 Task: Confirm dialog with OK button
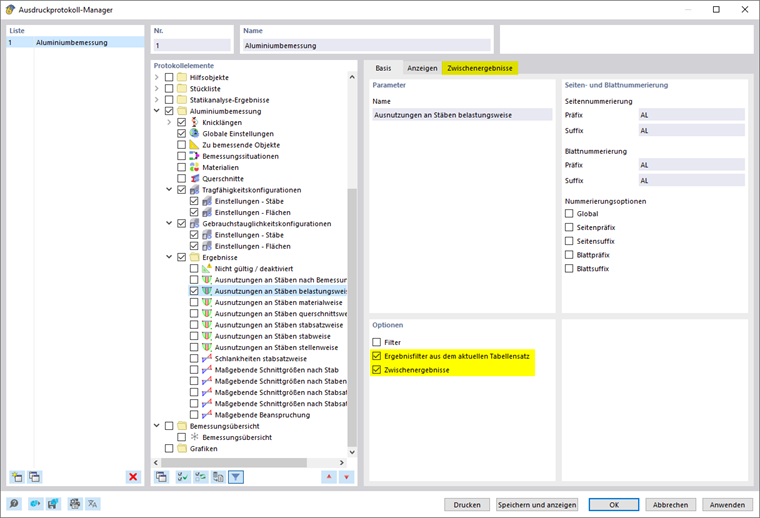pos(614,504)
